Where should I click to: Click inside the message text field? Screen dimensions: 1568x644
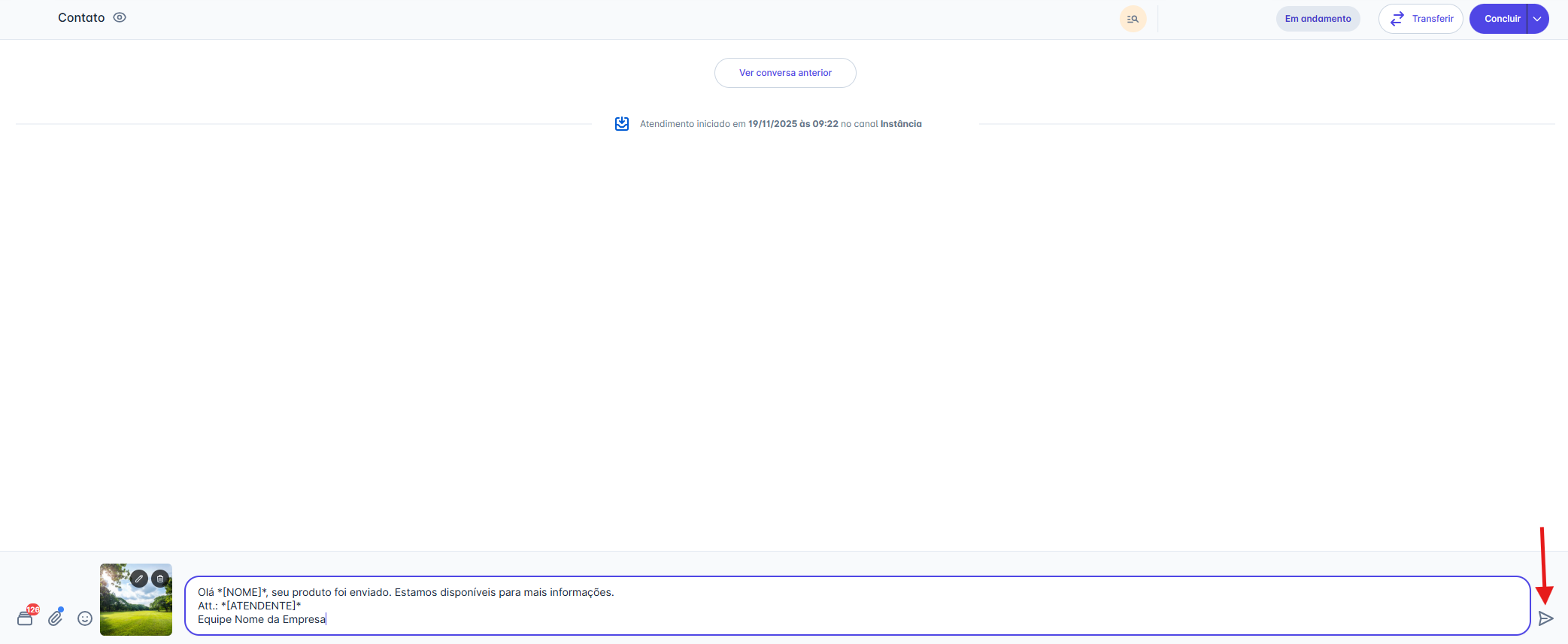(857, 606)
